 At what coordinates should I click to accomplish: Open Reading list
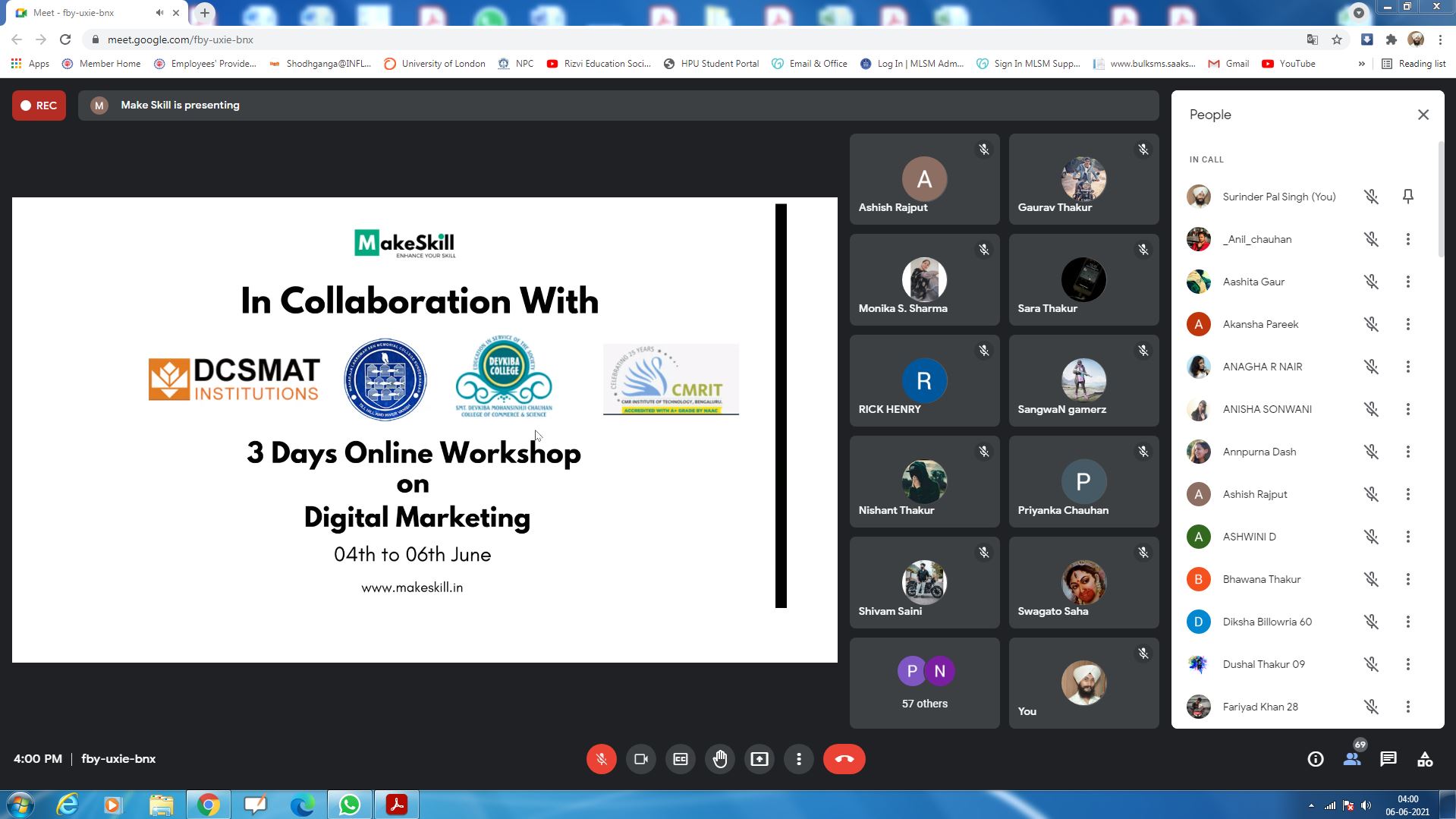pyautogui.click(x=1414, y=64)
